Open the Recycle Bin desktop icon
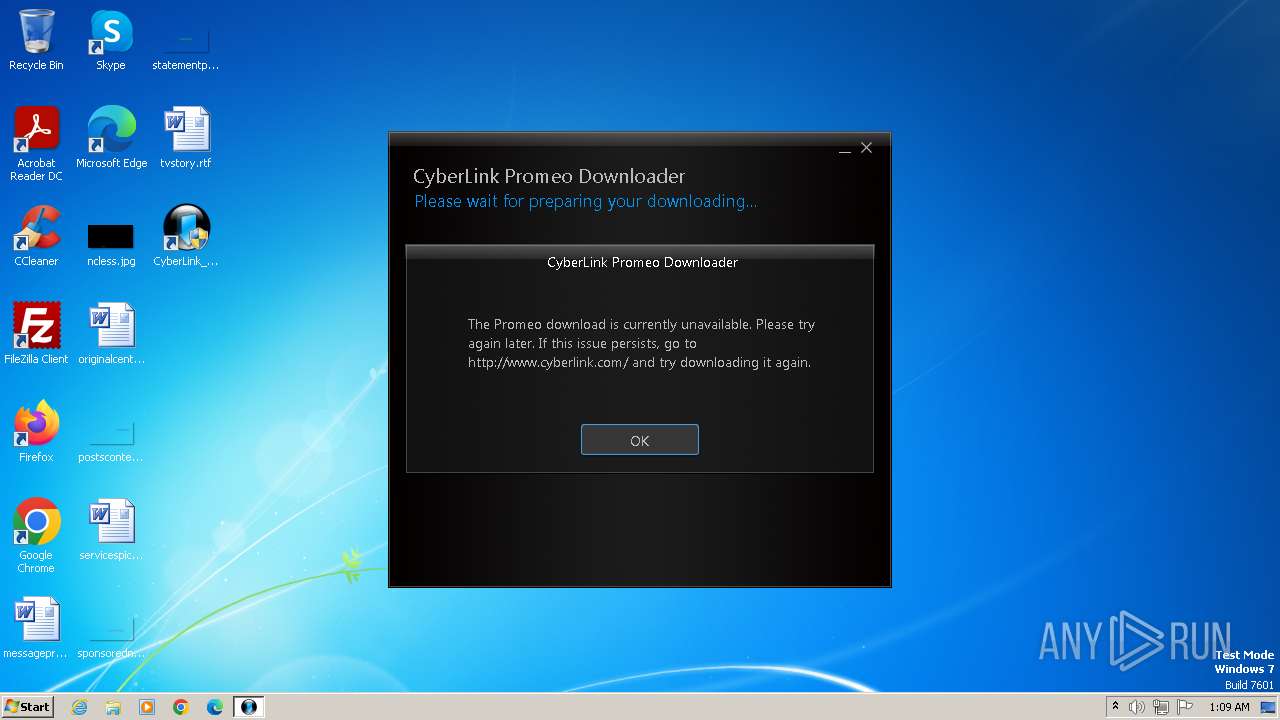1280x720 pixels. pos(36,40)
